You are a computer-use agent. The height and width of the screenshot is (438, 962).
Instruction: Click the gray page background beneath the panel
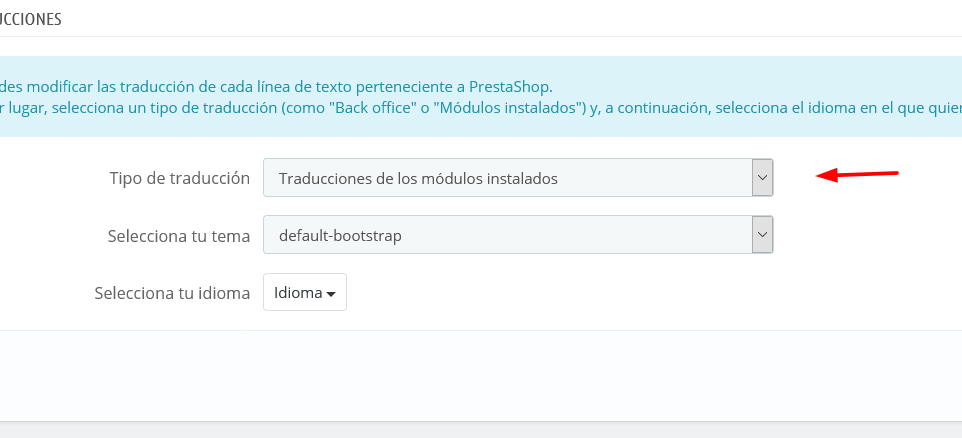click(x=481, y=430)
